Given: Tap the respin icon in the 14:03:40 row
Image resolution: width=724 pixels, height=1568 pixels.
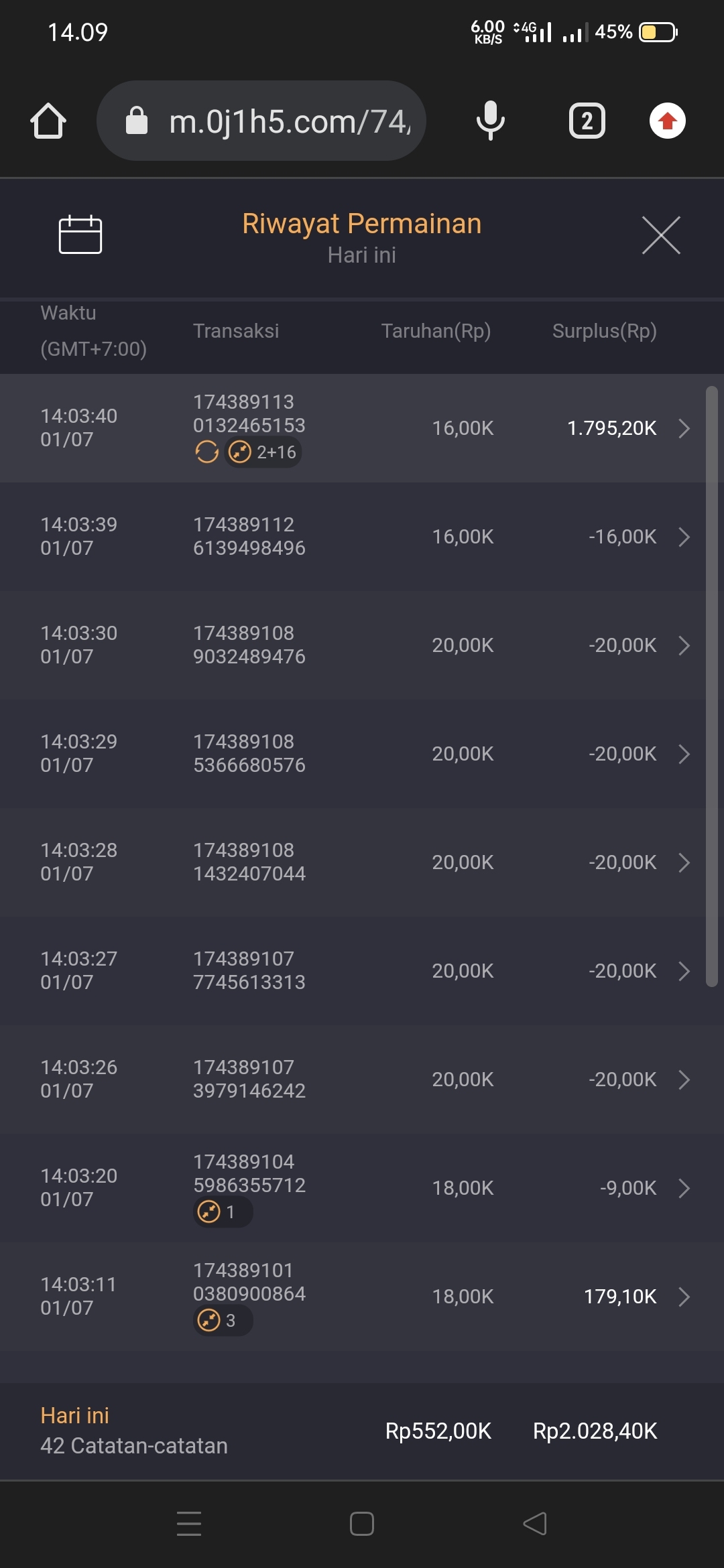Looking at the screenshot, I should [207, 452].
